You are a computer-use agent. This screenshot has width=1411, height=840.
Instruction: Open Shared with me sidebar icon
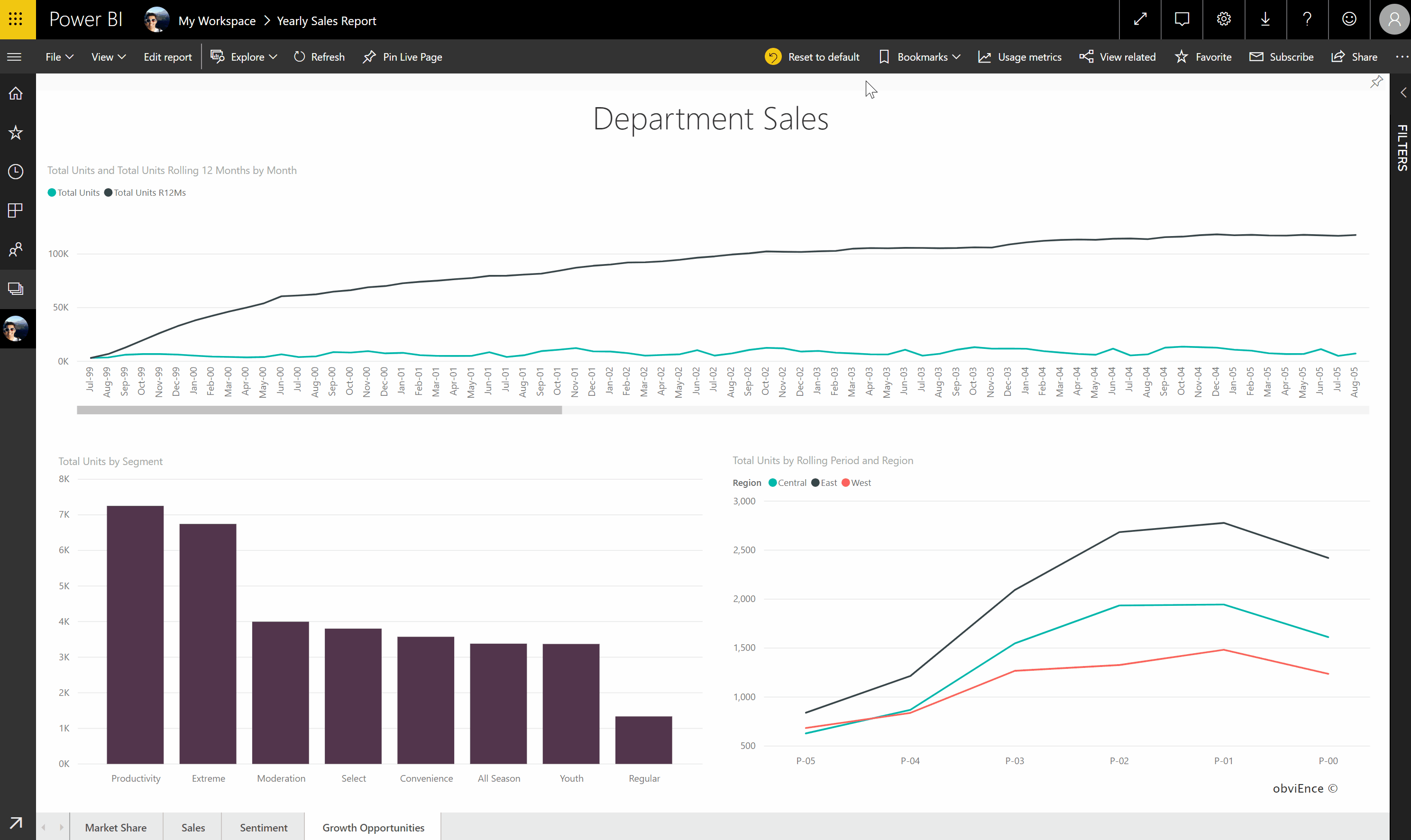(16, 249)
